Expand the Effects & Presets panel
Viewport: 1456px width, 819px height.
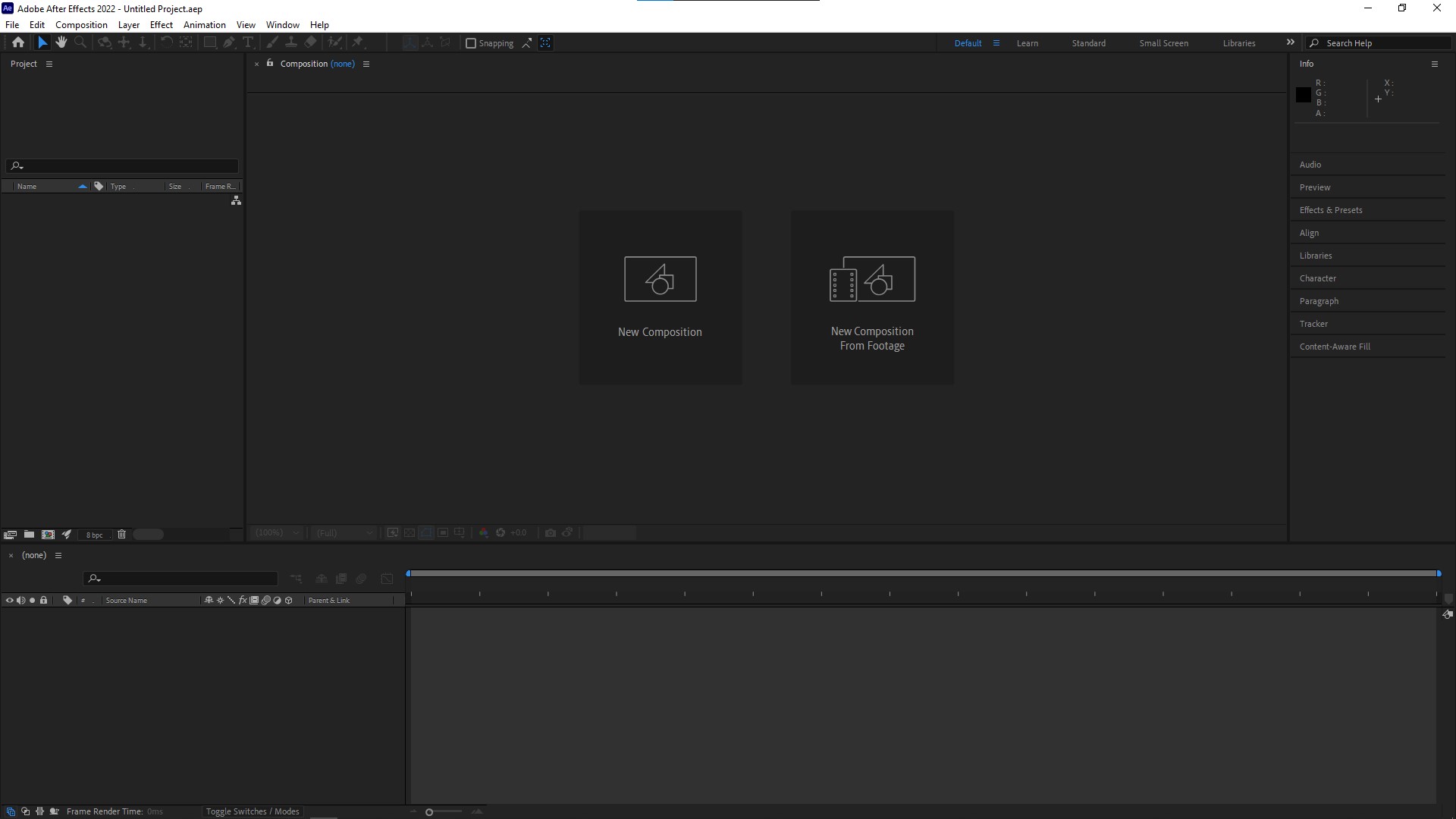(1330, 210)
